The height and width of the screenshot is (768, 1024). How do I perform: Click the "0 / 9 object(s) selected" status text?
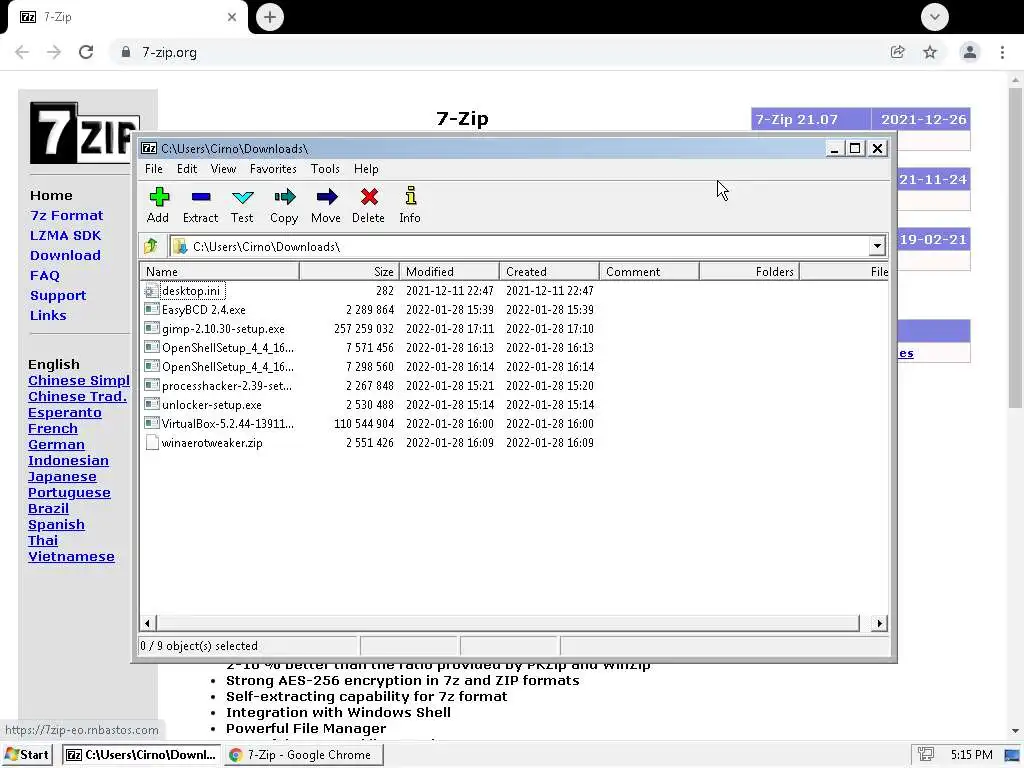coord(199,646)
